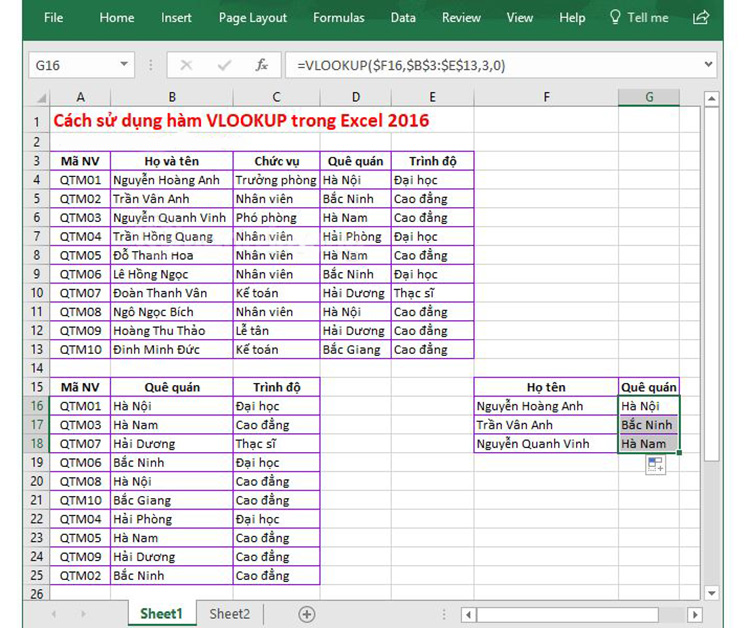Viewport: 750px width, 628px height.
Task: Select column D header
Action: pos(355,98)
